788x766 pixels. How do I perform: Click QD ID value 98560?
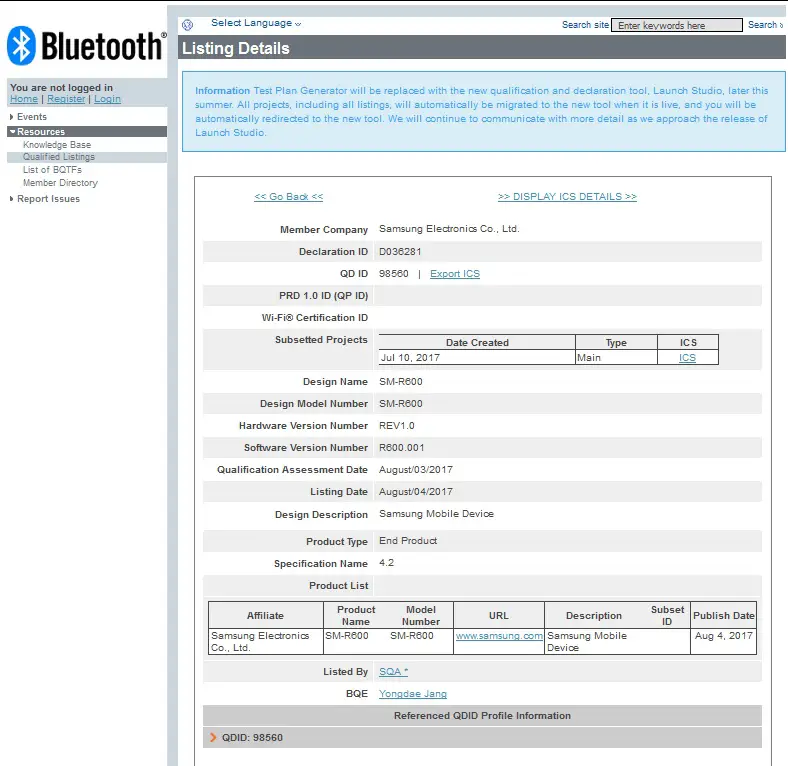tap(393, 274)
